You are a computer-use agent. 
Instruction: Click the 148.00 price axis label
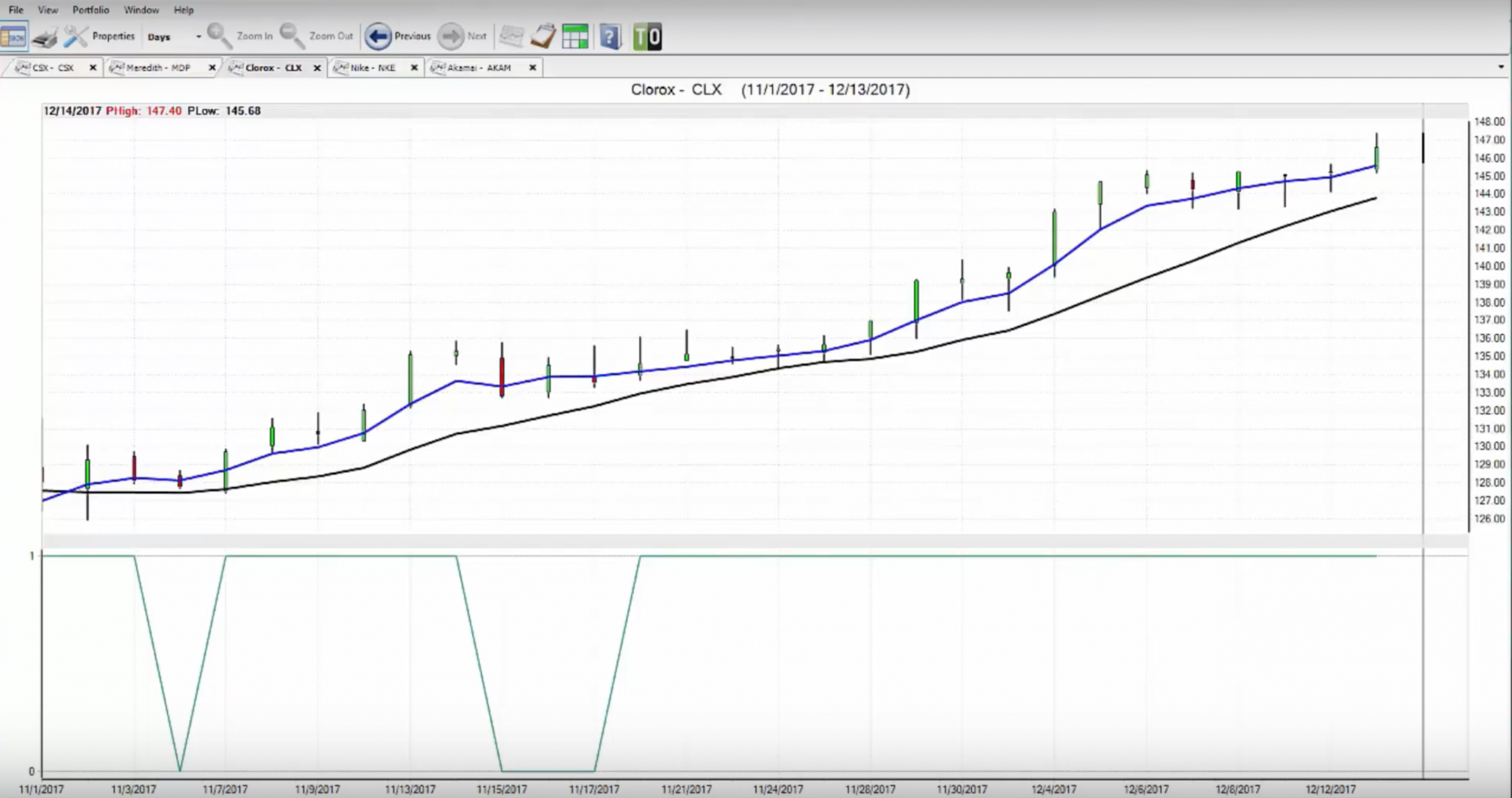1489,122
